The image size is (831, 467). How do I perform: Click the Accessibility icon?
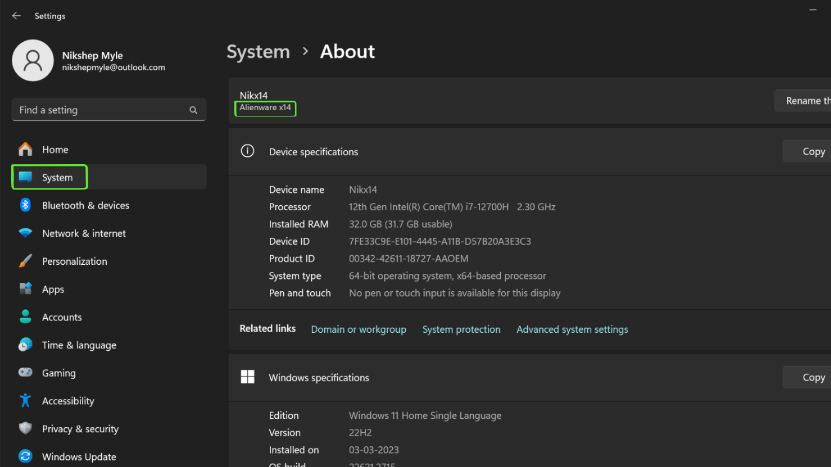[x=25, y=401]
